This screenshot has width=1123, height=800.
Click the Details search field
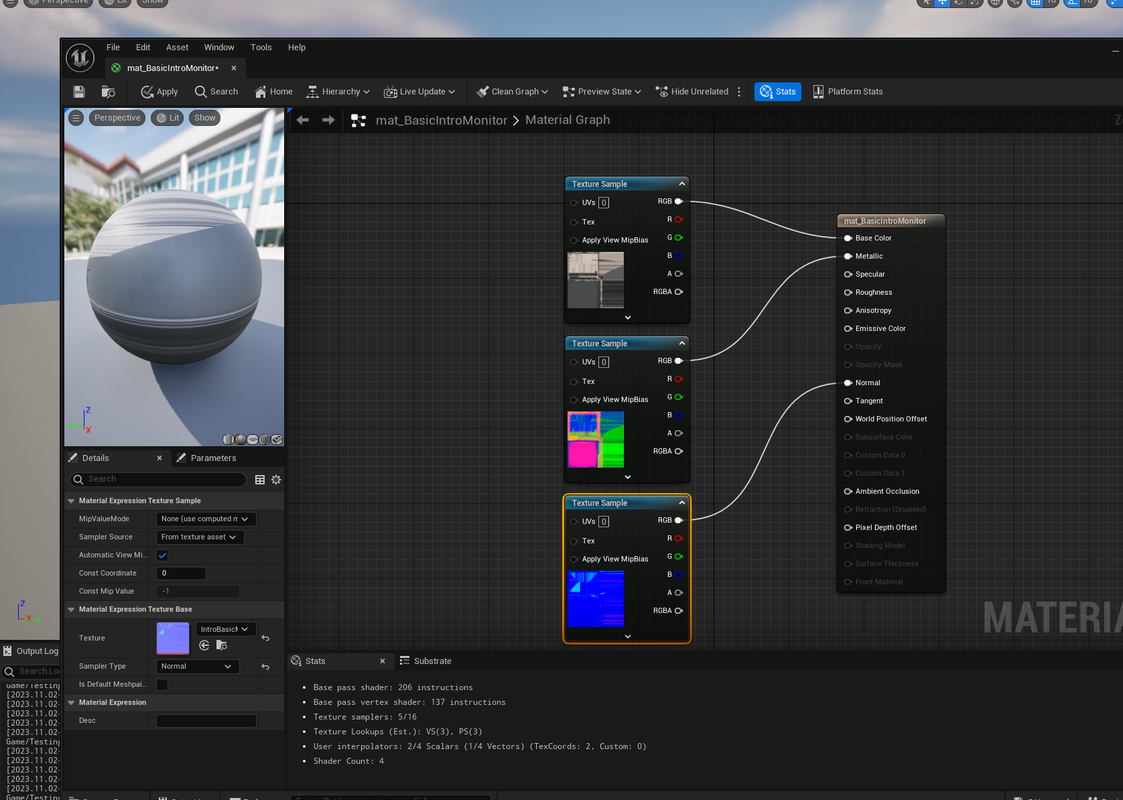click(158, 479)
